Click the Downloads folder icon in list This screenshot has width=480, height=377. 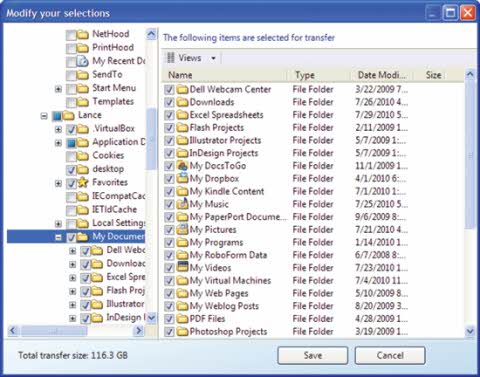[x=182, y=102]
